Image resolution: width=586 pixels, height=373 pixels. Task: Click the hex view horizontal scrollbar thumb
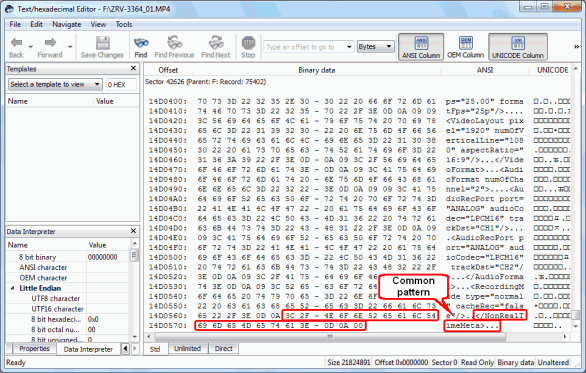(x=330, y=337)
